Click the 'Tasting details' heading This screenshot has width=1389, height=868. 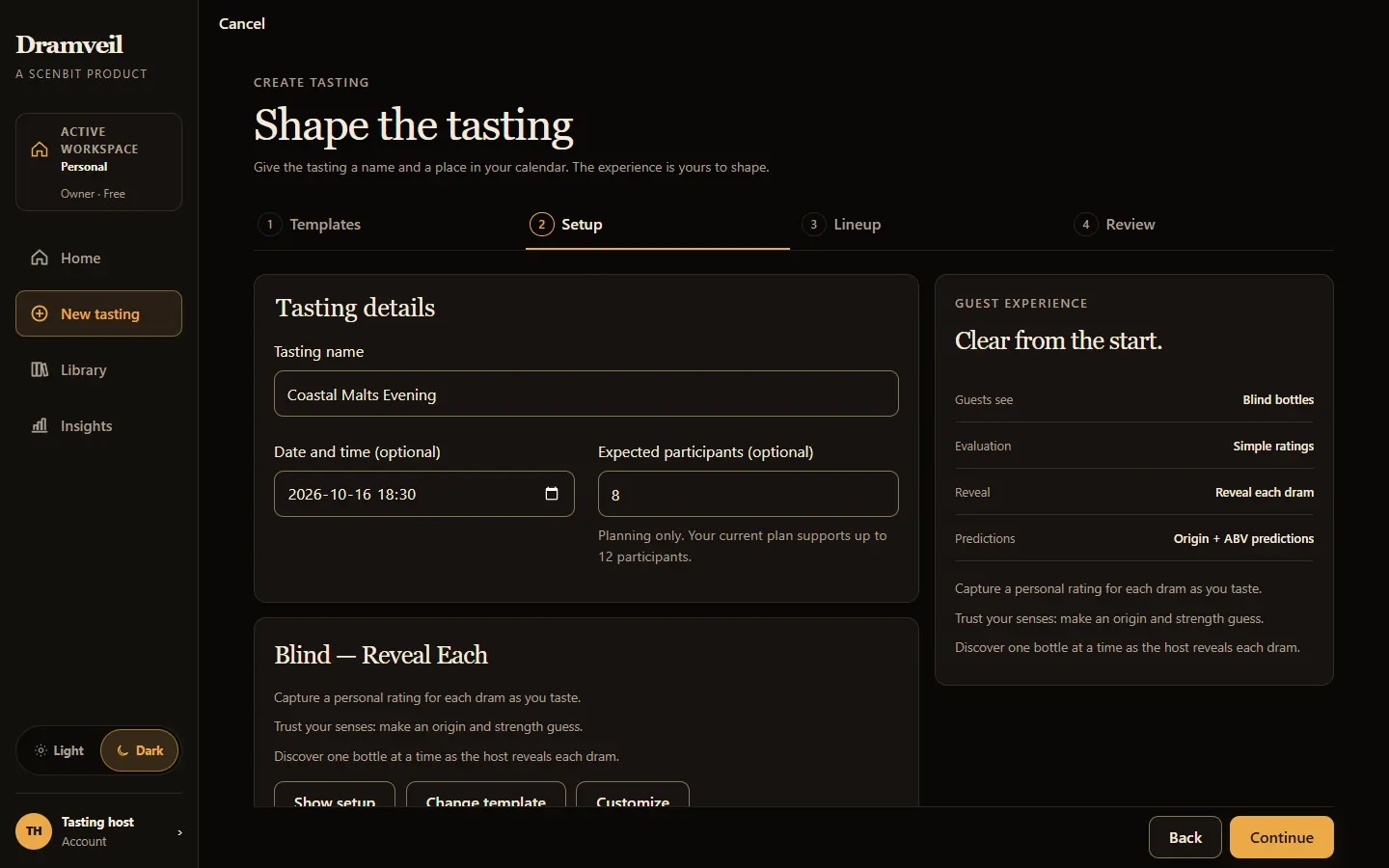pos(355,308)
